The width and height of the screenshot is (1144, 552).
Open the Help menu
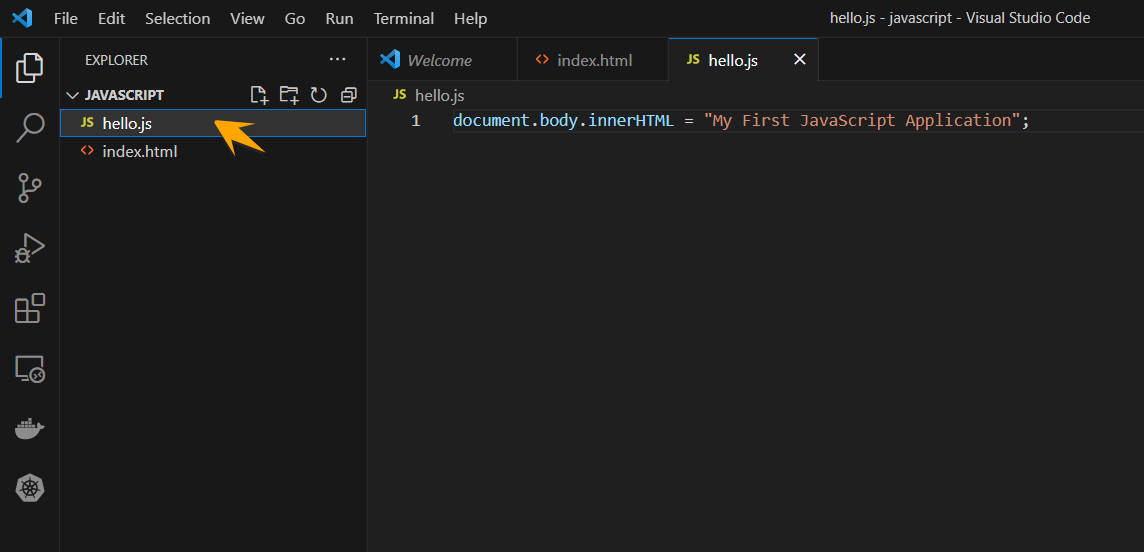tap(471, 18)
